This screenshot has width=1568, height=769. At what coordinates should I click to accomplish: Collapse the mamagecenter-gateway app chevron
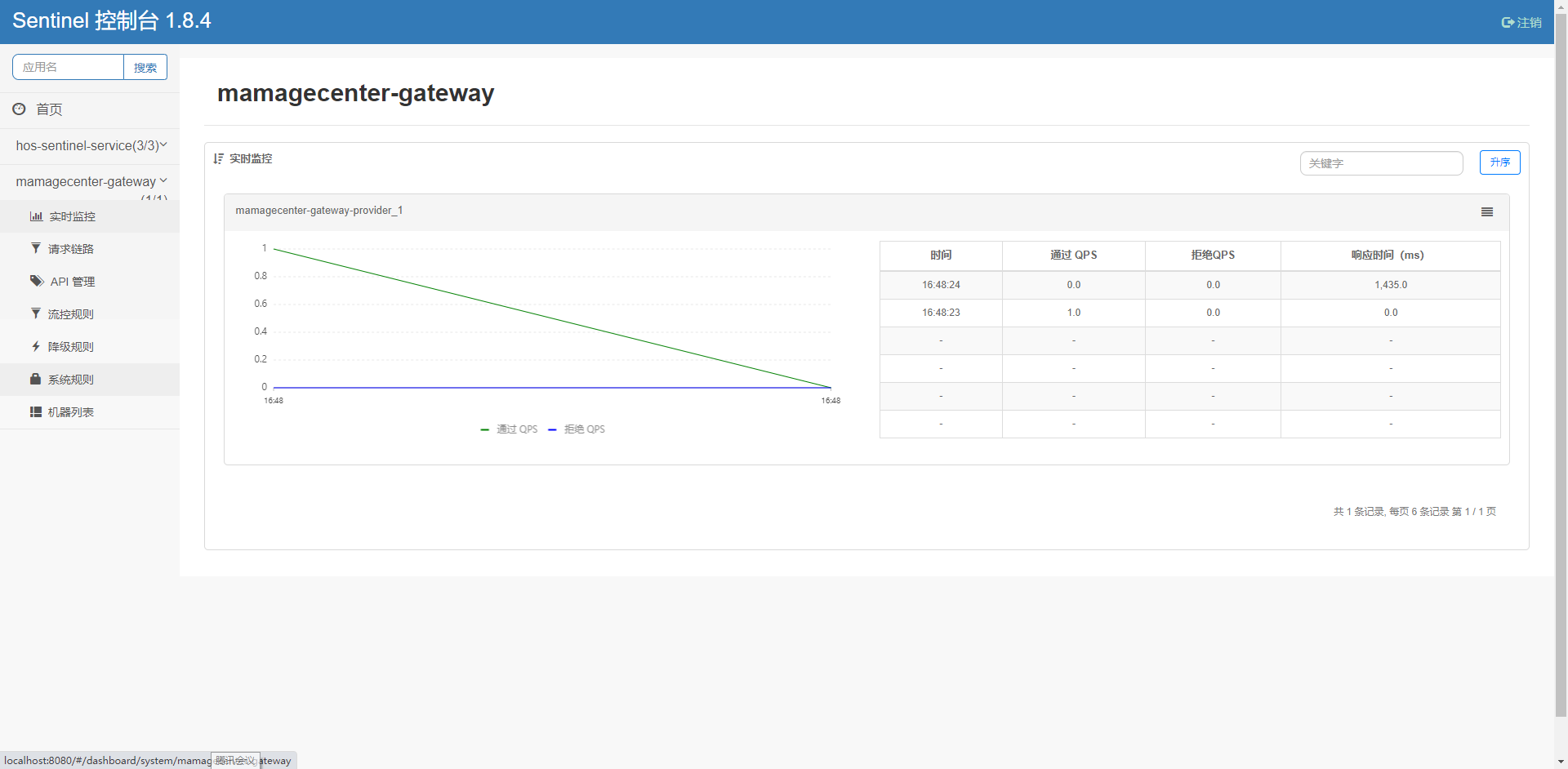point(163,180)
